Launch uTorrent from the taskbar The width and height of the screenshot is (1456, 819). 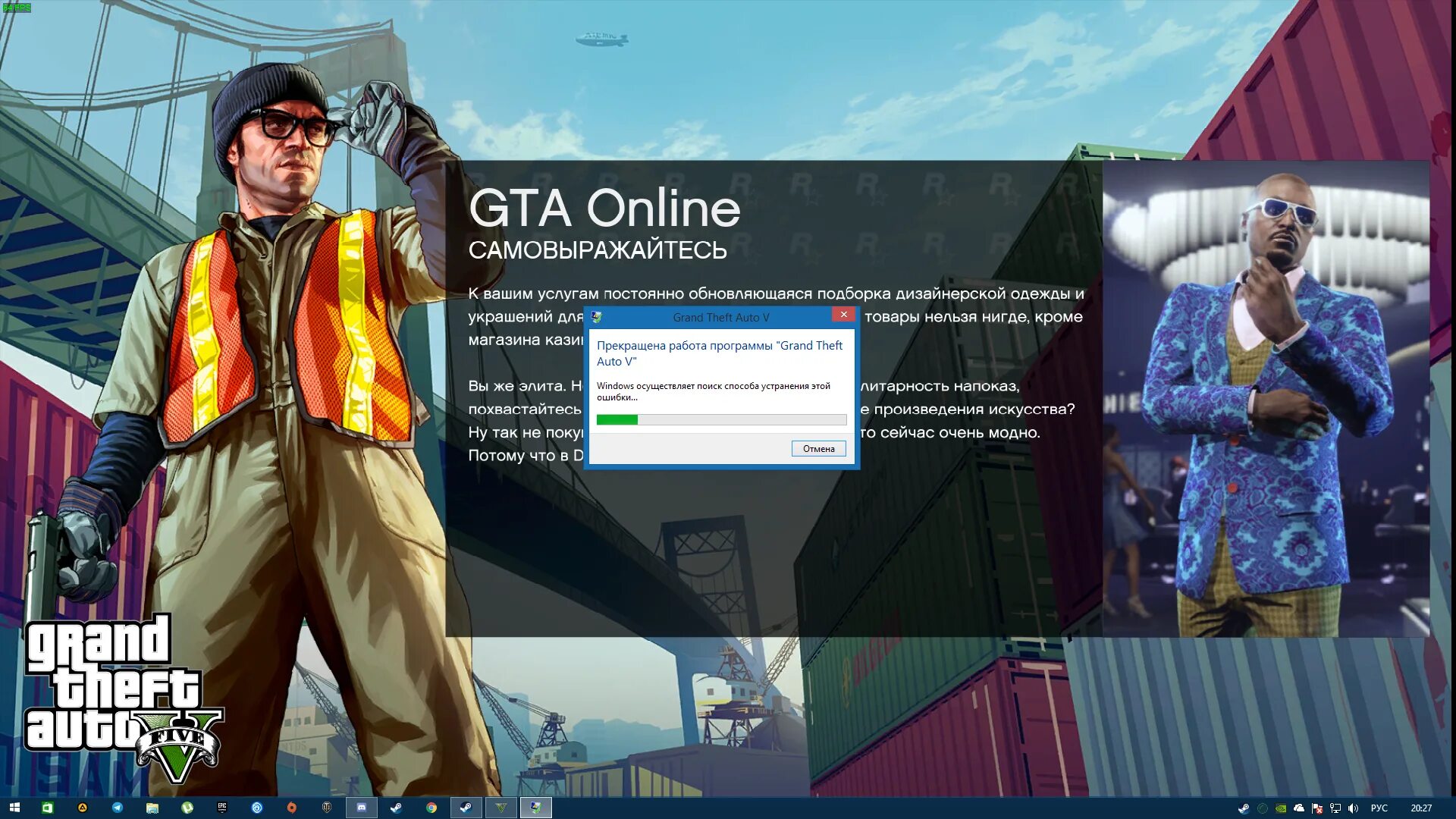(187, 808)
